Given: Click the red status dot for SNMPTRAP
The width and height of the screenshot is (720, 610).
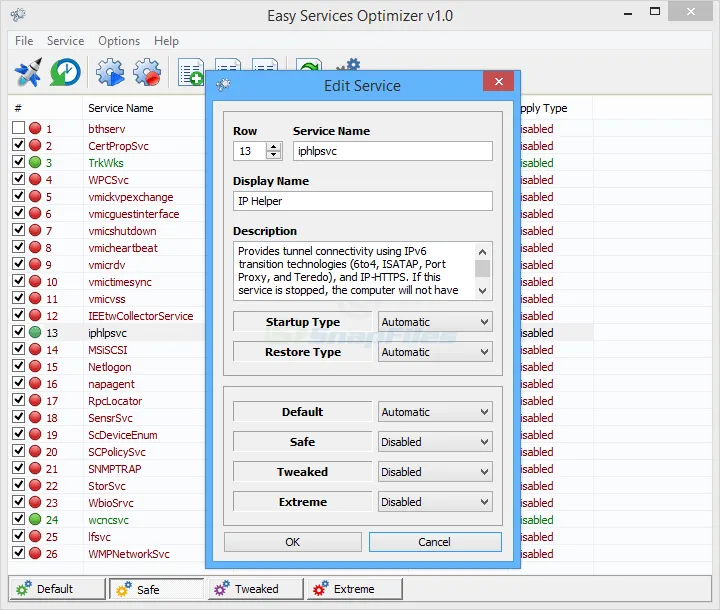Looking at the screenshot, I should pos(35,468).
